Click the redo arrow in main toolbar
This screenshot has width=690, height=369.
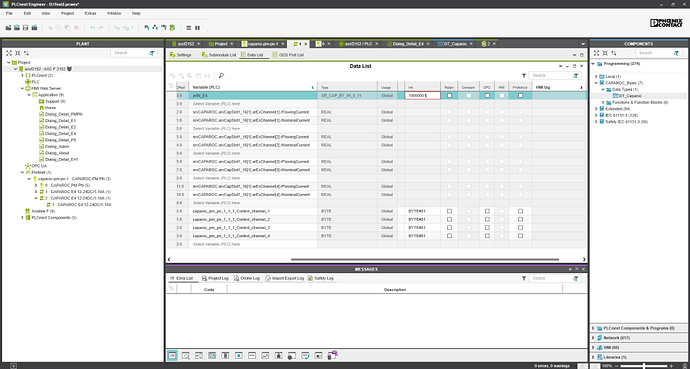click(x=101, y=28)
